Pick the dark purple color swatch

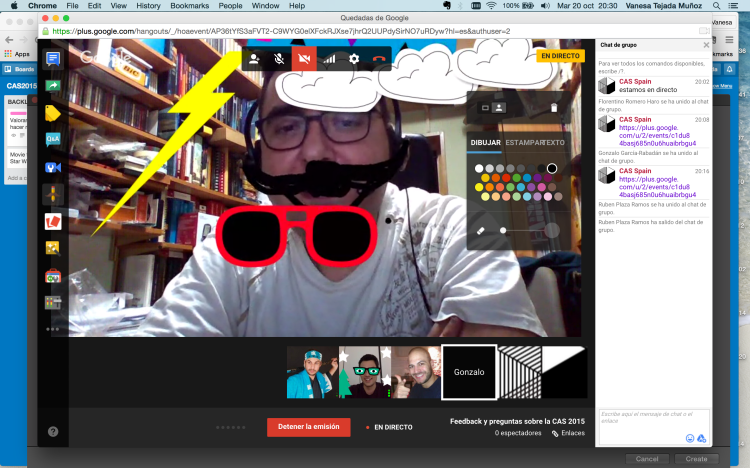click(x=537, y=178)
